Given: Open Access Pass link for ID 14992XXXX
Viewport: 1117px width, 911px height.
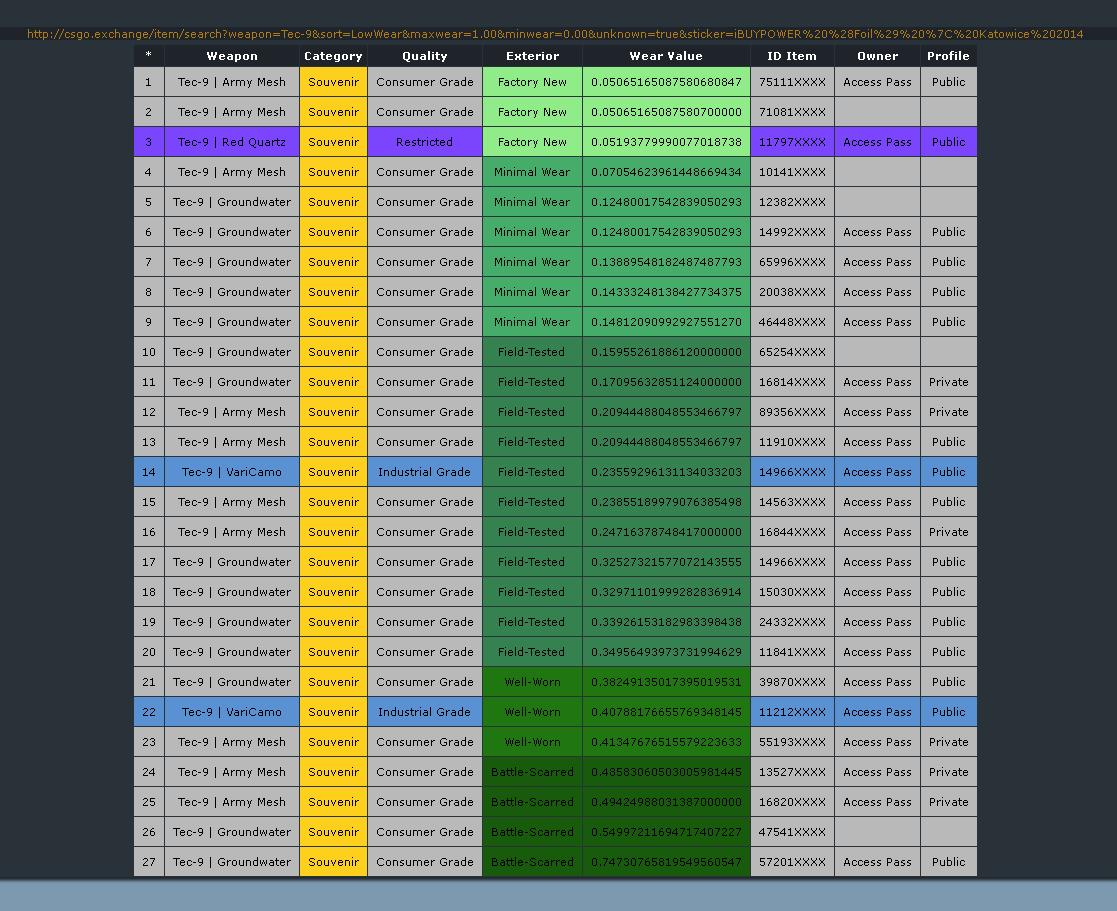Looking at the screenshot, I should click(x=877, y=231).
